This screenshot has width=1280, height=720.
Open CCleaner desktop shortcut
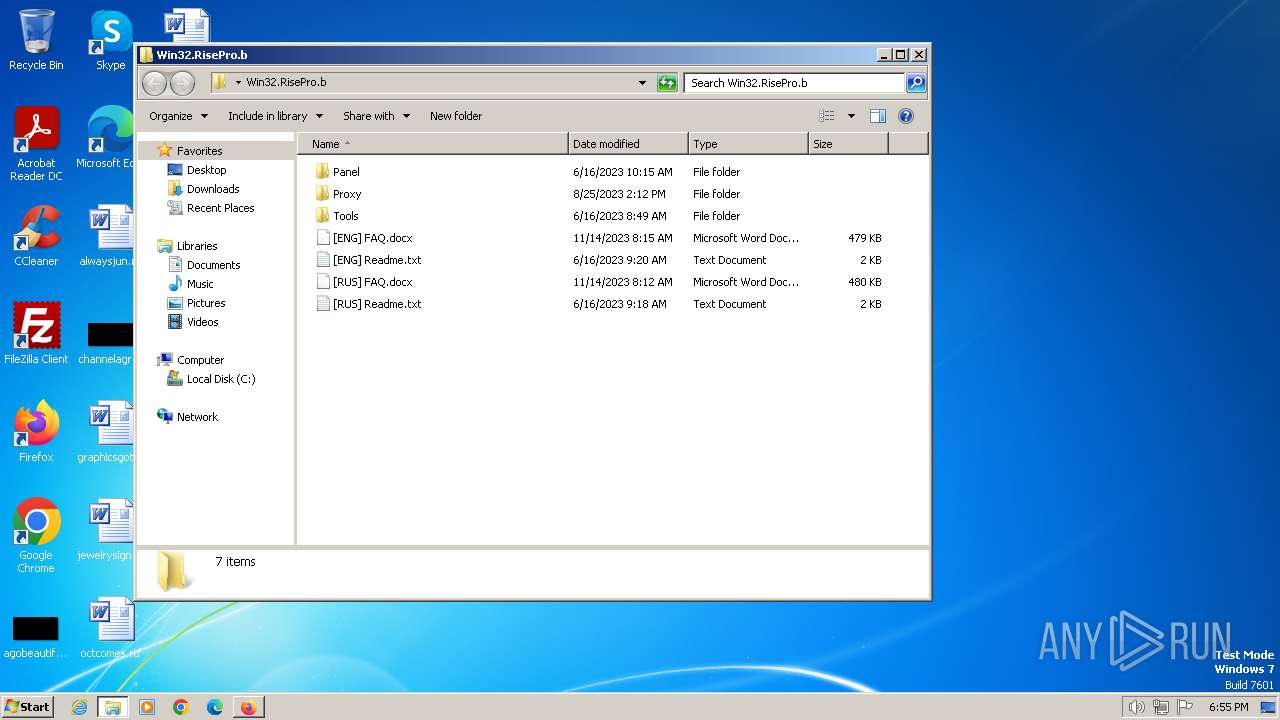click(36, 236)
